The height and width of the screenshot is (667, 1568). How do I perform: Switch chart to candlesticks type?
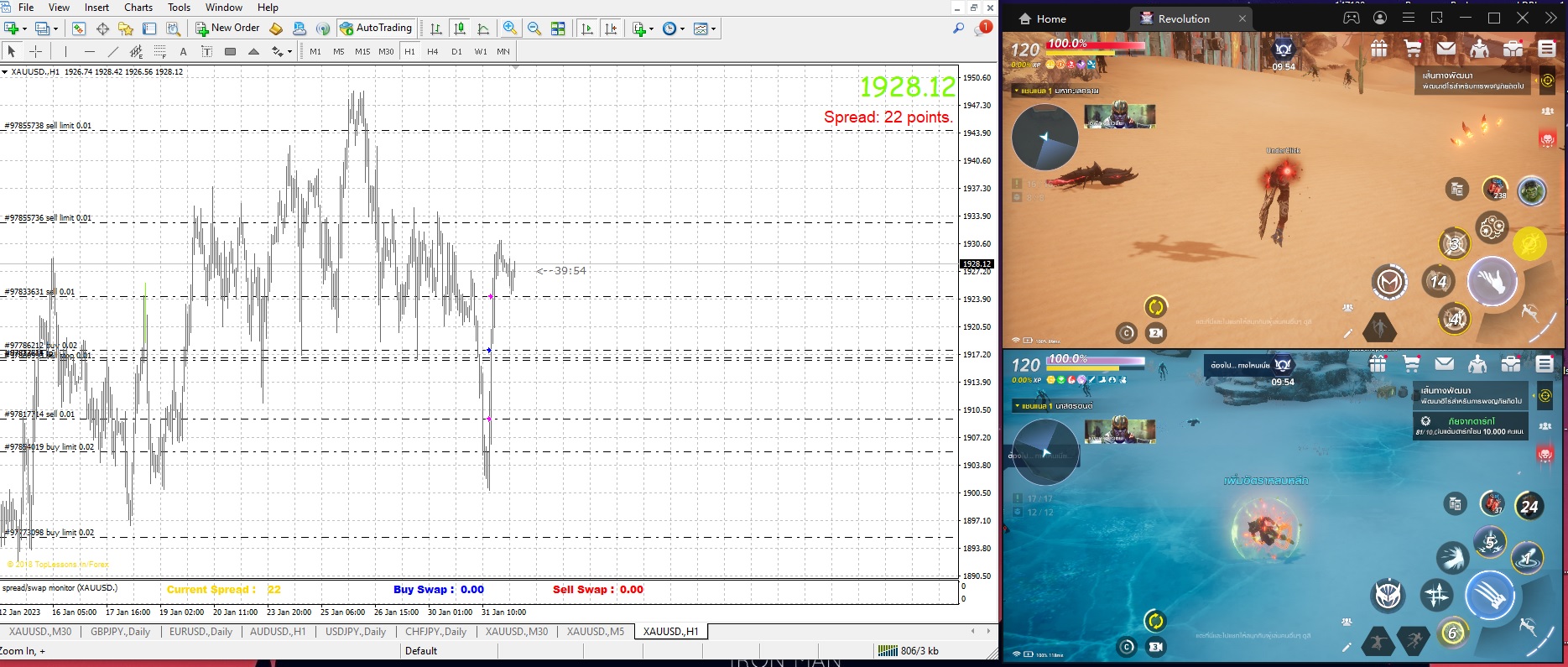(x=460, y=29)
